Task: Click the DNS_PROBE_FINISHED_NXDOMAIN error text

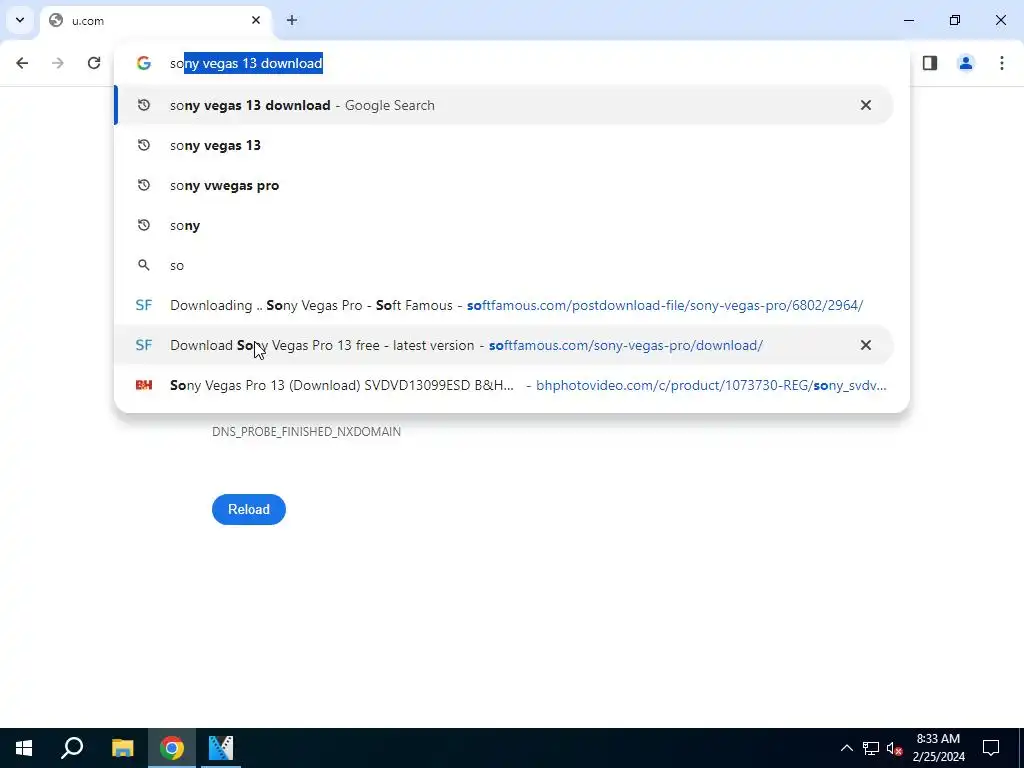Action: (x=306, y=432)
